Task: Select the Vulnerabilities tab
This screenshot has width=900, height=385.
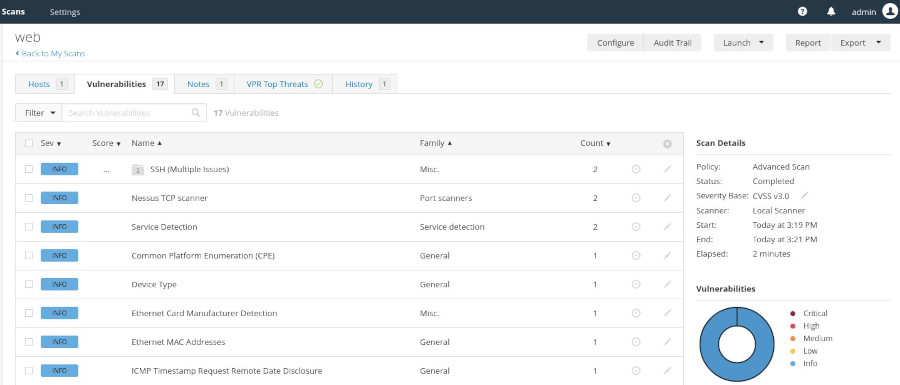Action: pos(125,84)
